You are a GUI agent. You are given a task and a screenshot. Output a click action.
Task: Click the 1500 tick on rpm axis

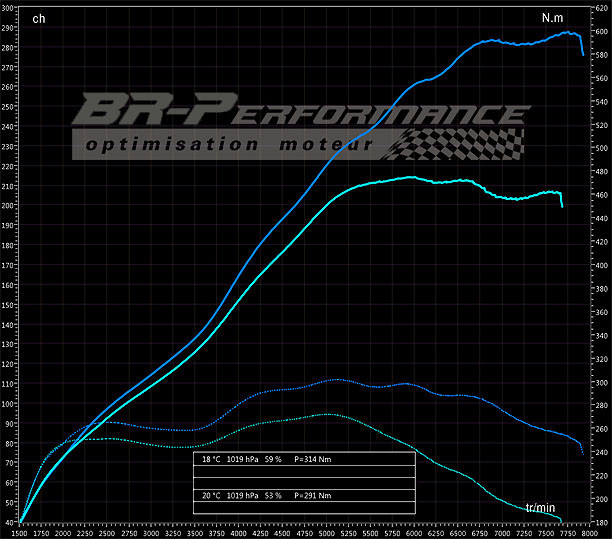(20, 532)
